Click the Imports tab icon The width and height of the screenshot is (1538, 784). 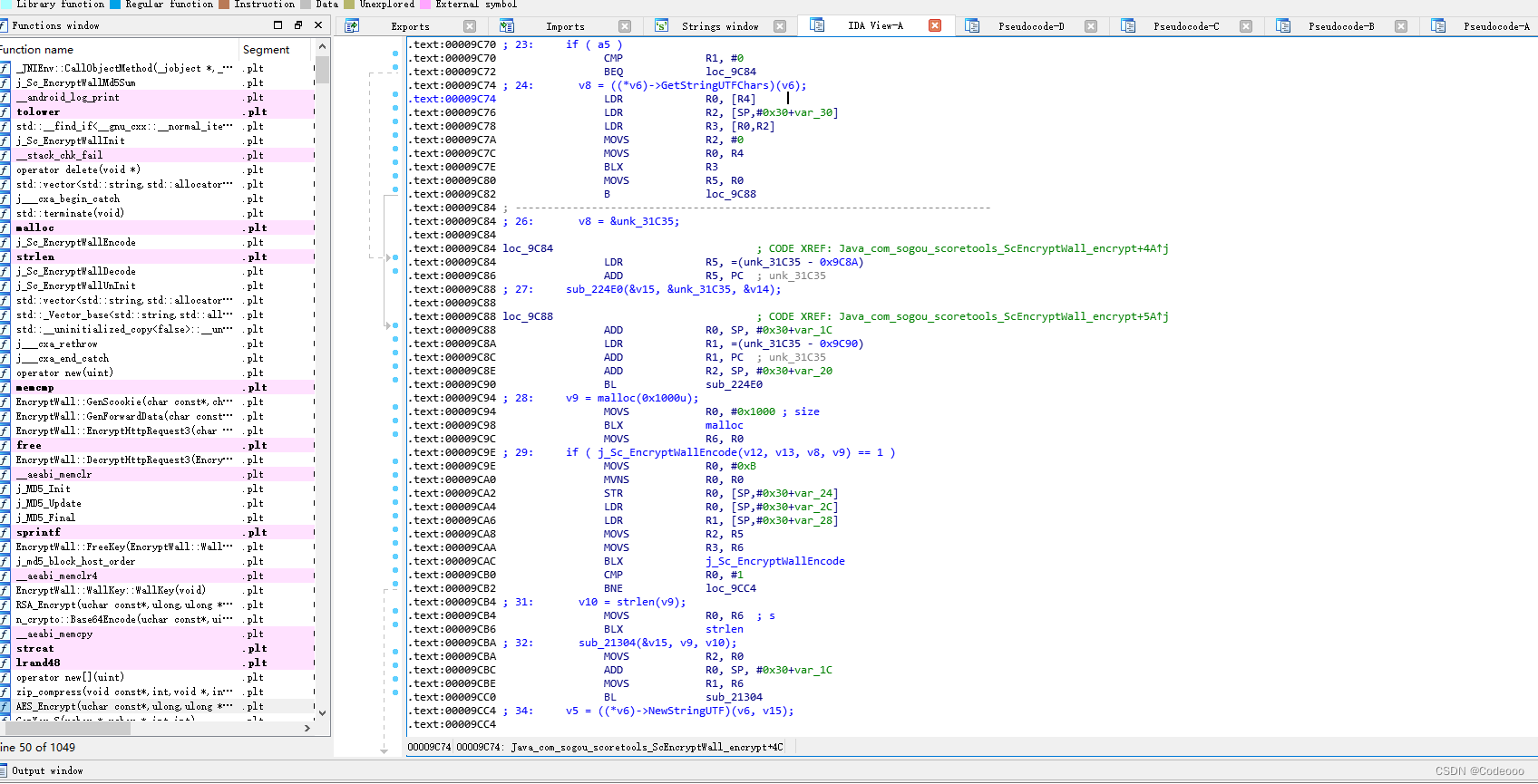pyautogui.click(x=507, y=25)
